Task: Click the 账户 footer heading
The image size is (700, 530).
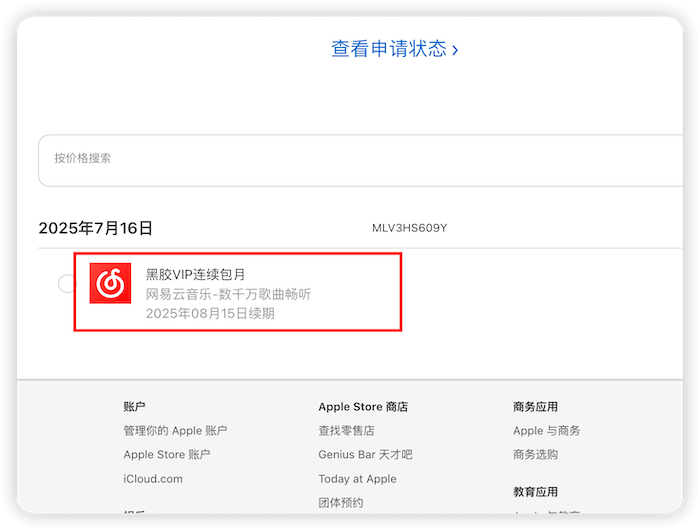Action: (x=134, y=406)
